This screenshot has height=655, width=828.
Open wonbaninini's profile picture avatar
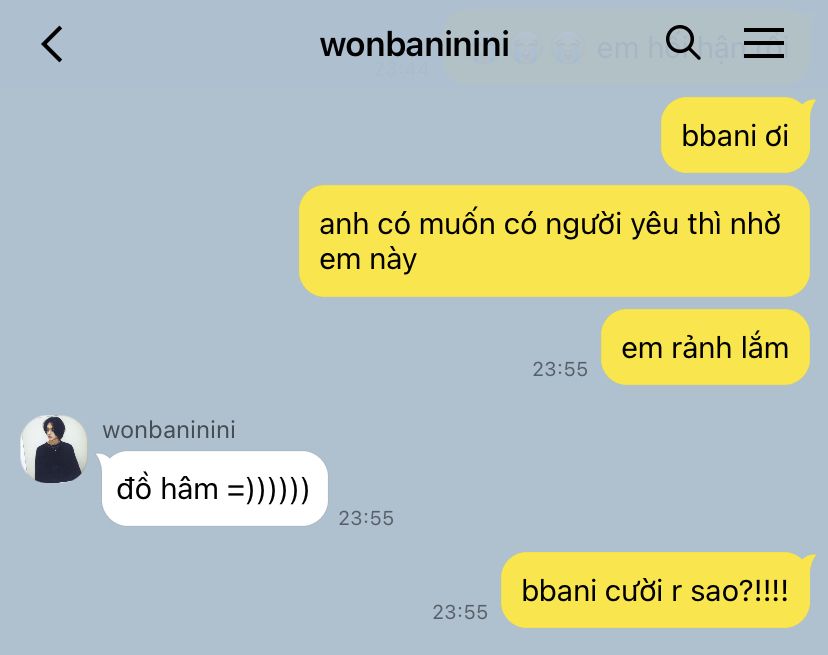[54, 449]
